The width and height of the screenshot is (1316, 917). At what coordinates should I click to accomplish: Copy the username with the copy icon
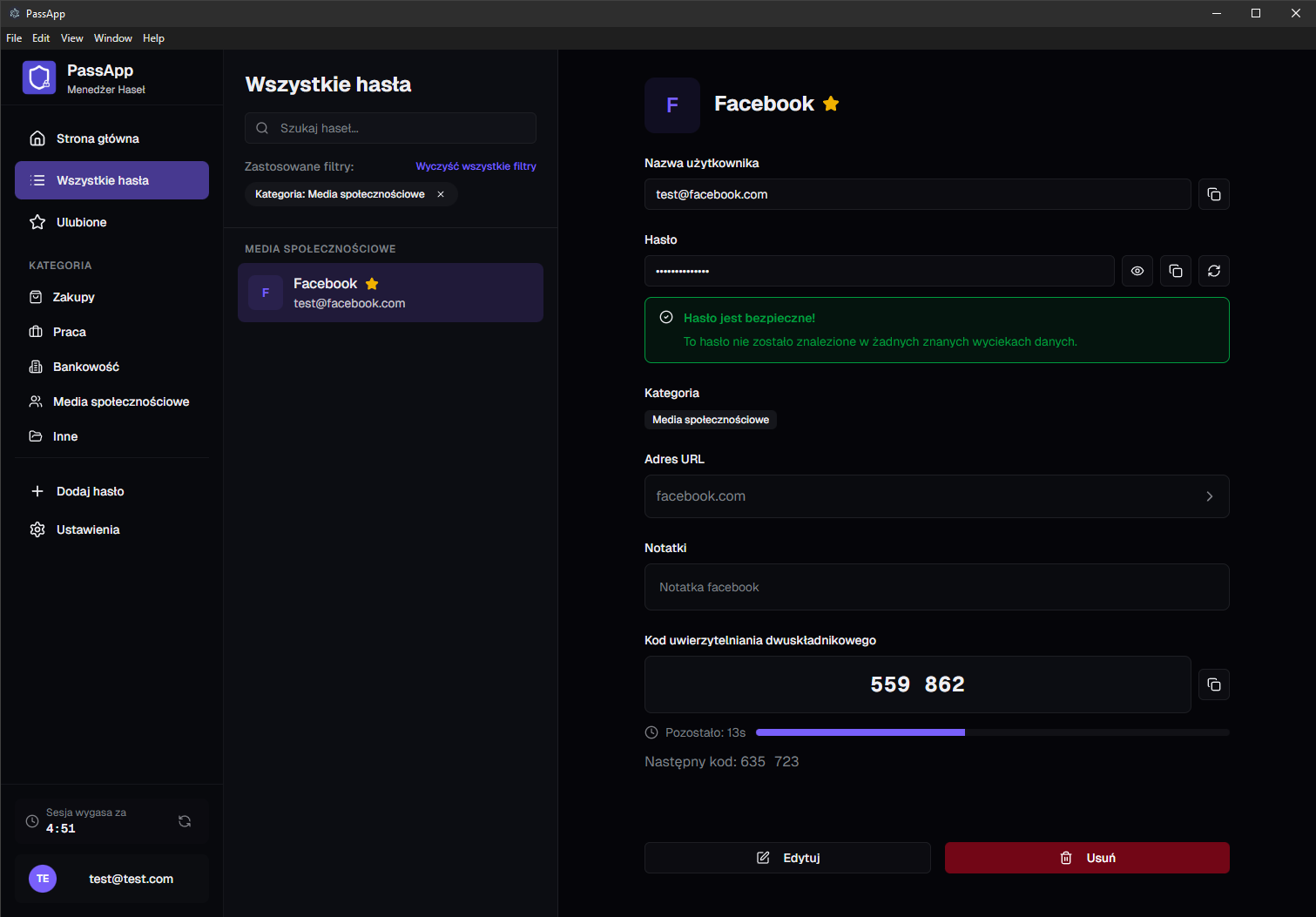[1213, 194]
